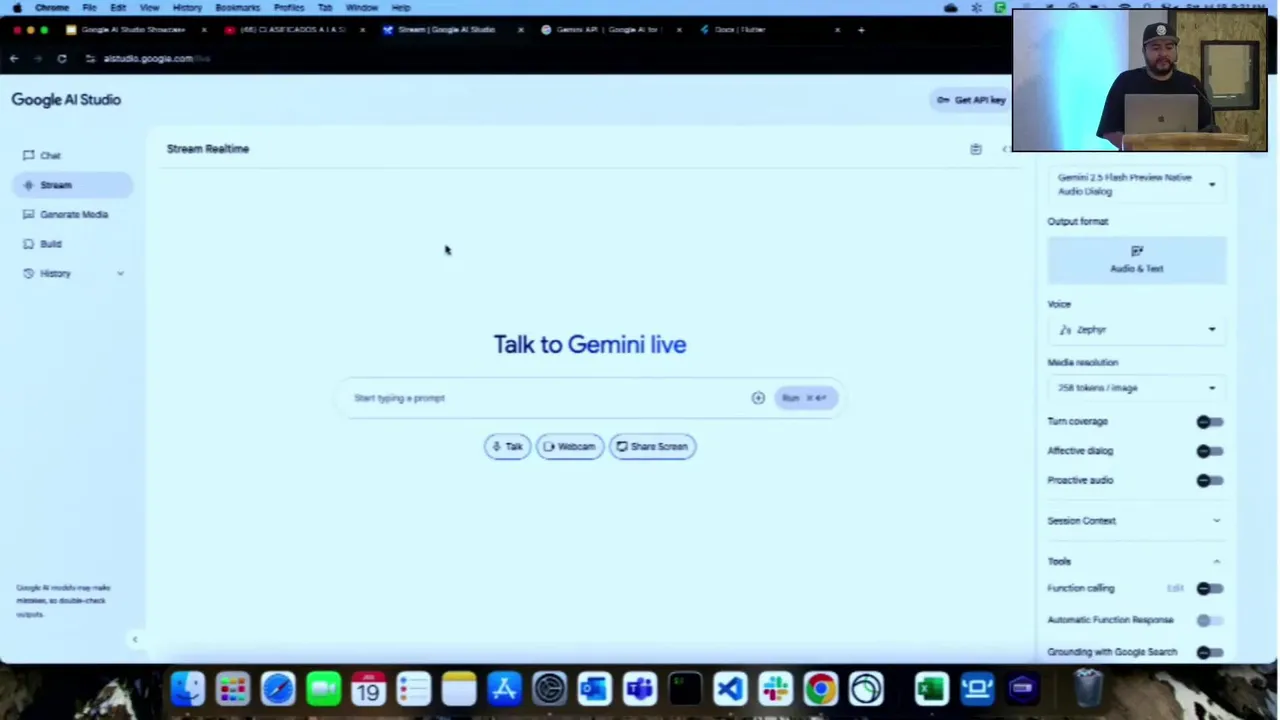The width and height of the screenshot is (1280, 720).
Task: Click the Get API key button
Action: (x=971, y=100)
